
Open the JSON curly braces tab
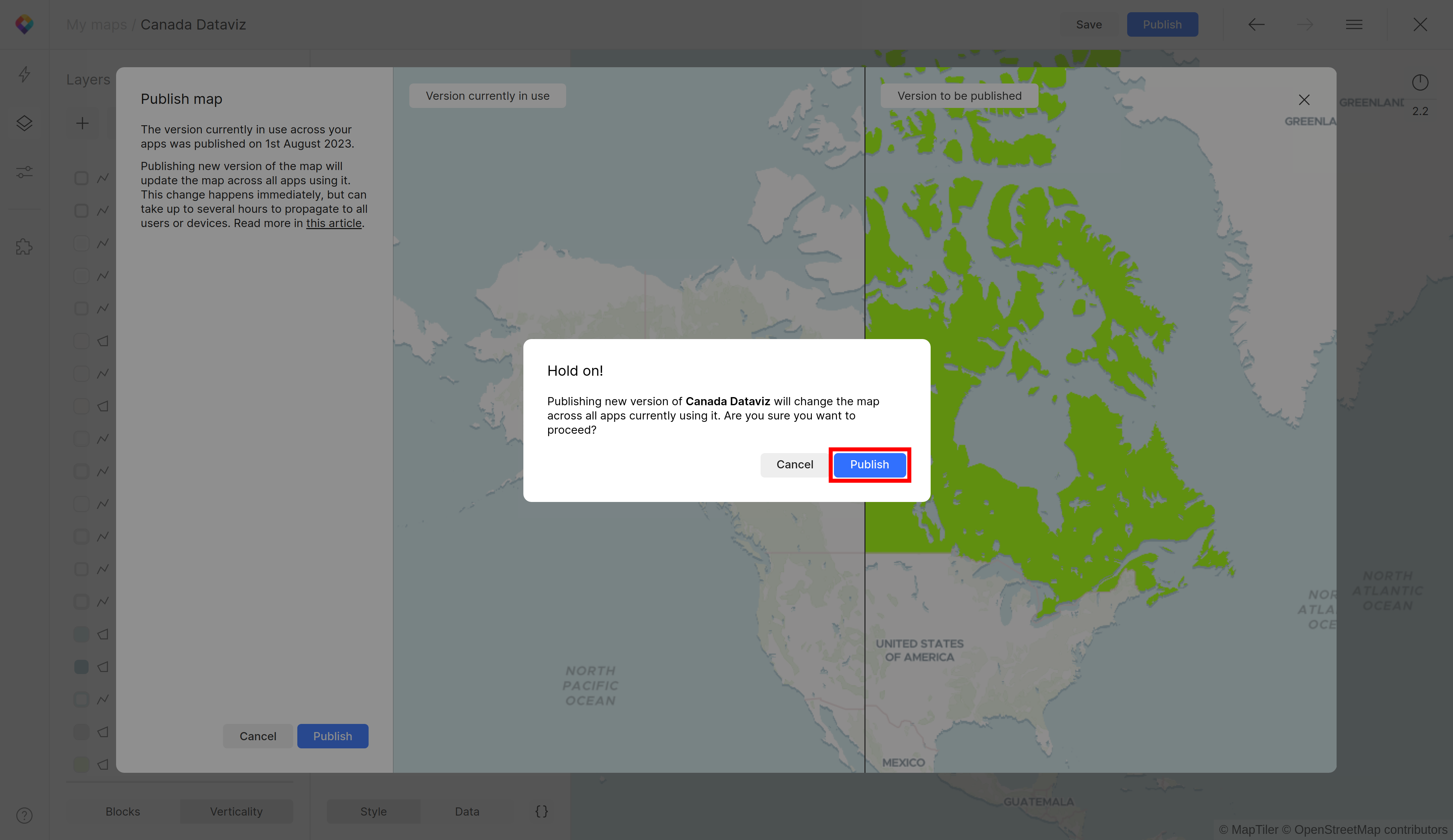point(541,811)
